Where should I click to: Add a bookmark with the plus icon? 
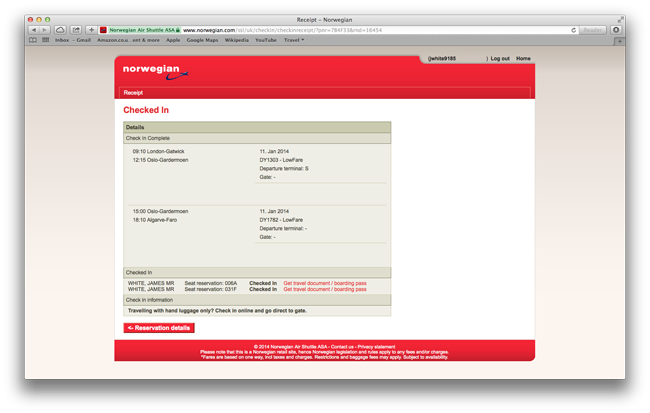92,30
